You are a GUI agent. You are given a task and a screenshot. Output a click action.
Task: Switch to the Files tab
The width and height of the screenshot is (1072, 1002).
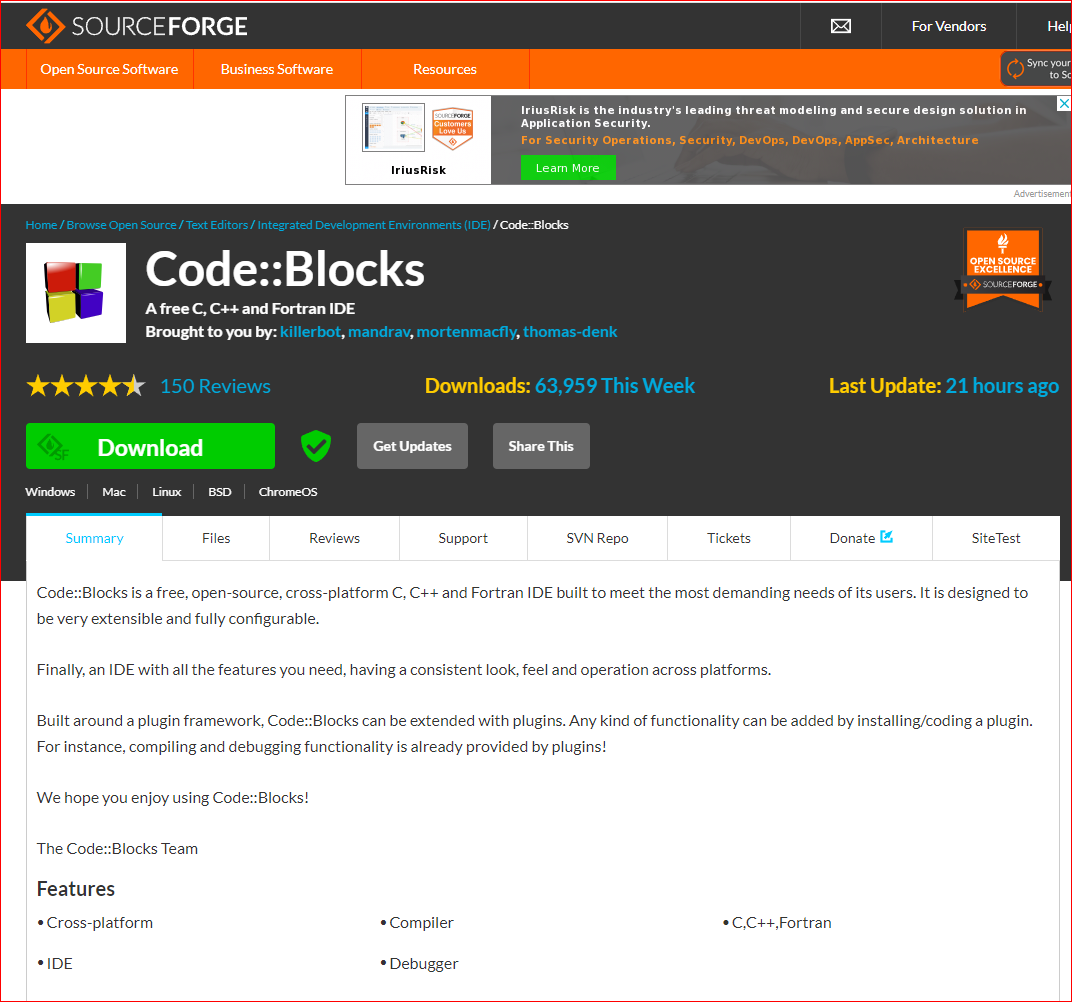coord(215,537)
